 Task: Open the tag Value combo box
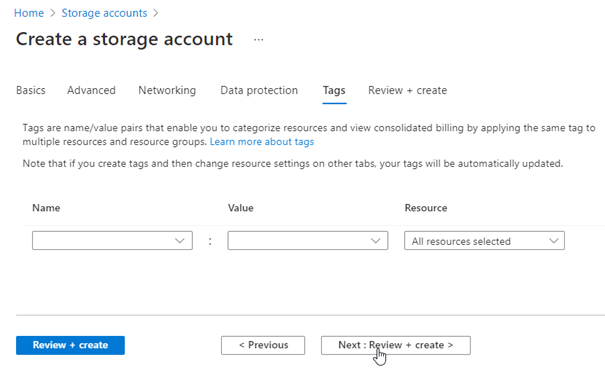tap(308, 241)
